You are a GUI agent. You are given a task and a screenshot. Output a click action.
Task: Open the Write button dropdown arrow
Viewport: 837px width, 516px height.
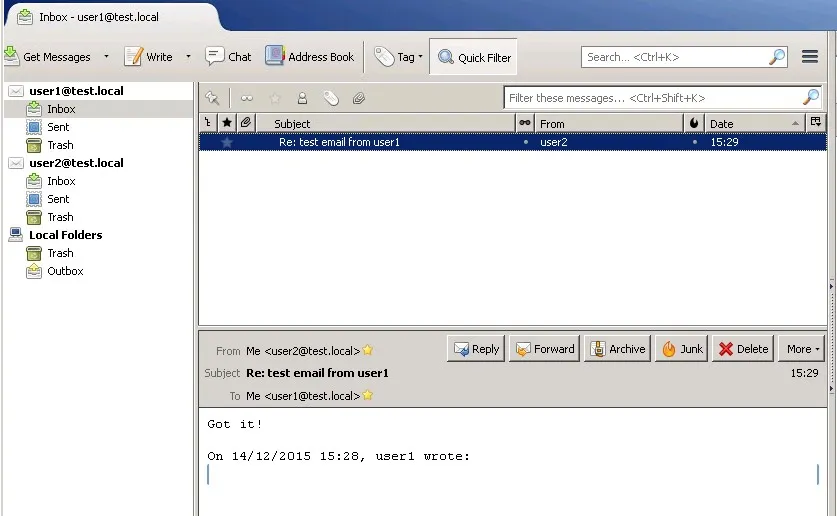[x=188, y=57]
